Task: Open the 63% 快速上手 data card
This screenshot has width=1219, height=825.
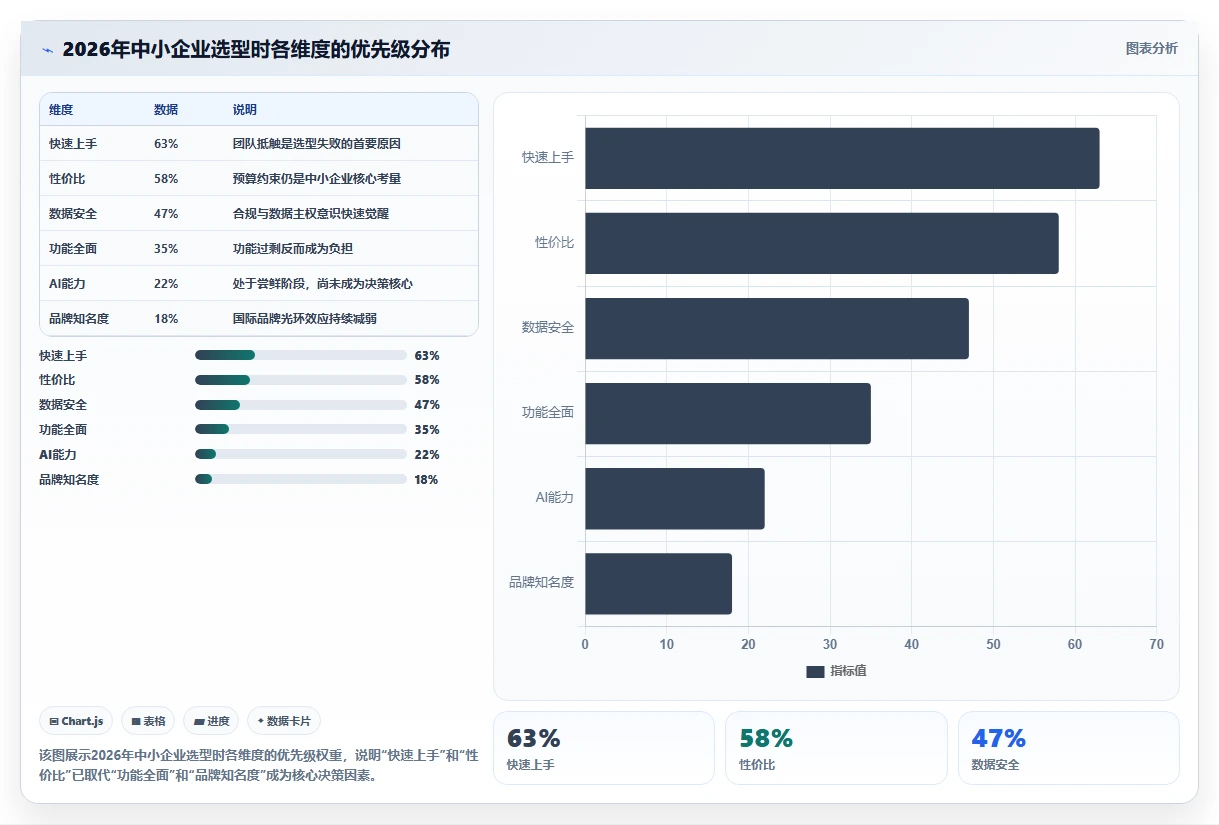Action: [x=603, y=748]
